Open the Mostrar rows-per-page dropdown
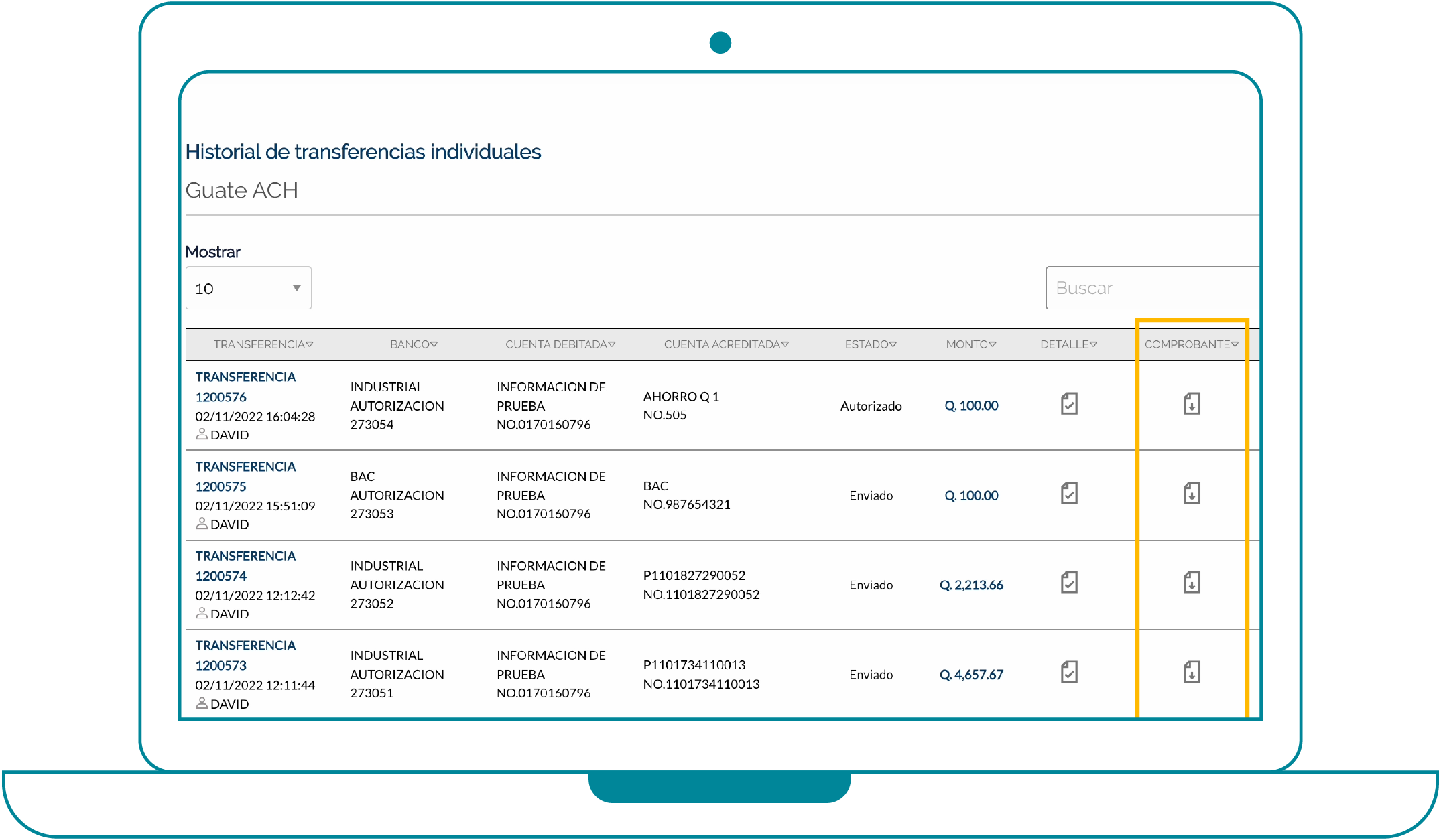 (248, 288)
